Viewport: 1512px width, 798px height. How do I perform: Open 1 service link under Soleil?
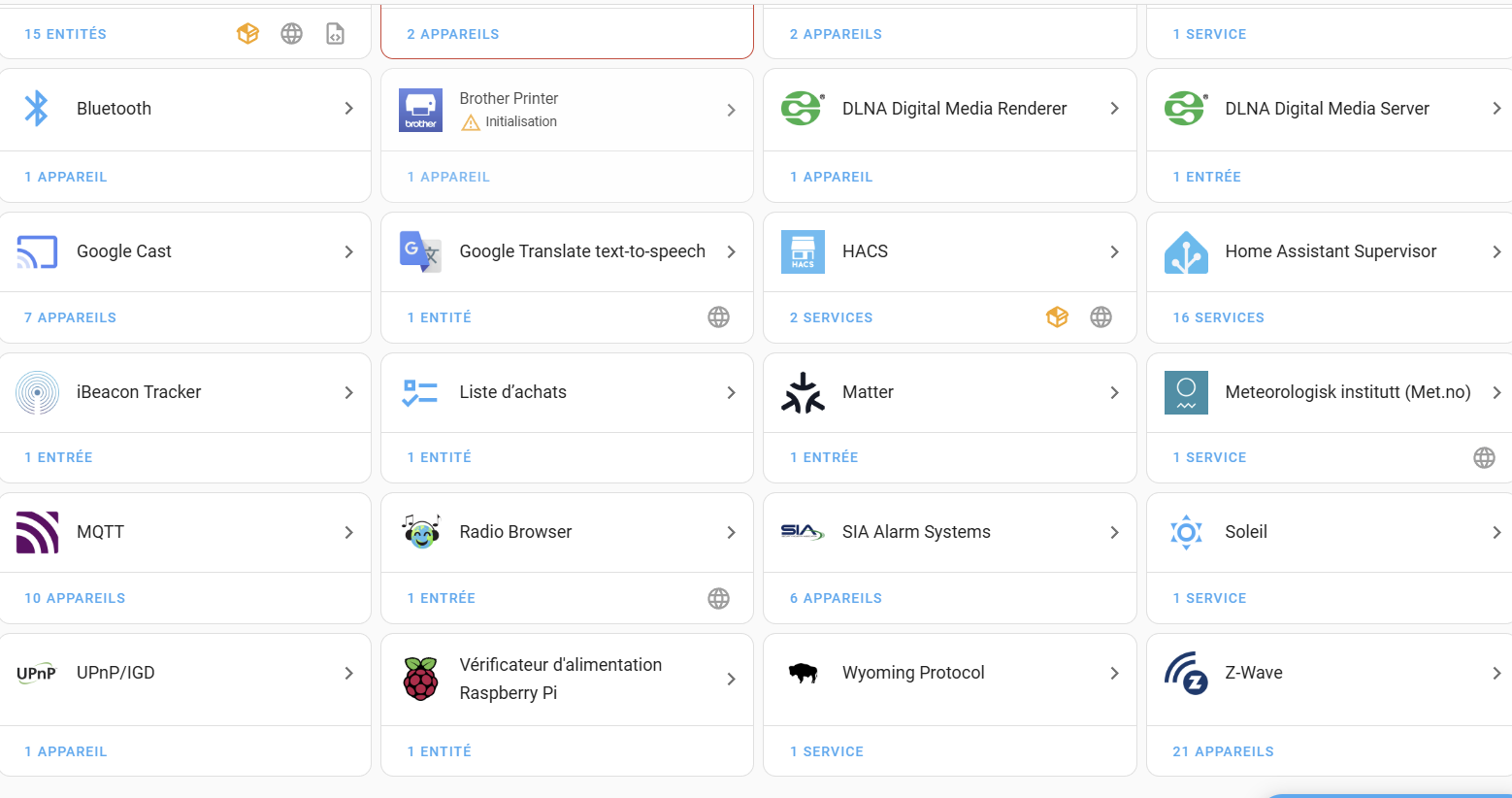1209,598
